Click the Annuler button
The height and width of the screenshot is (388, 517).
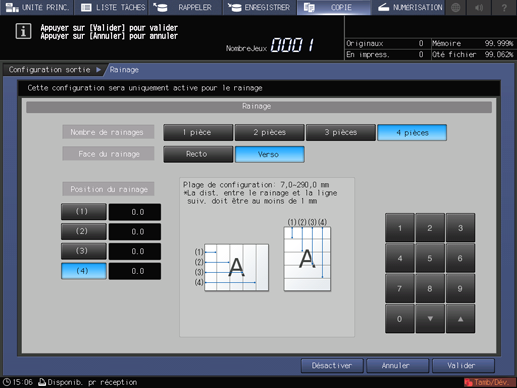pos(397,366)
